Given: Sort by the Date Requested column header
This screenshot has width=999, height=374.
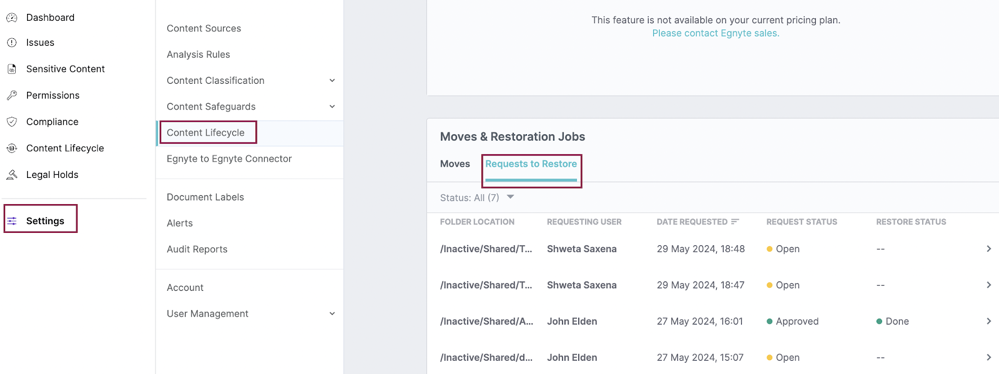Looking at the screenshot, I should [692, 222].
